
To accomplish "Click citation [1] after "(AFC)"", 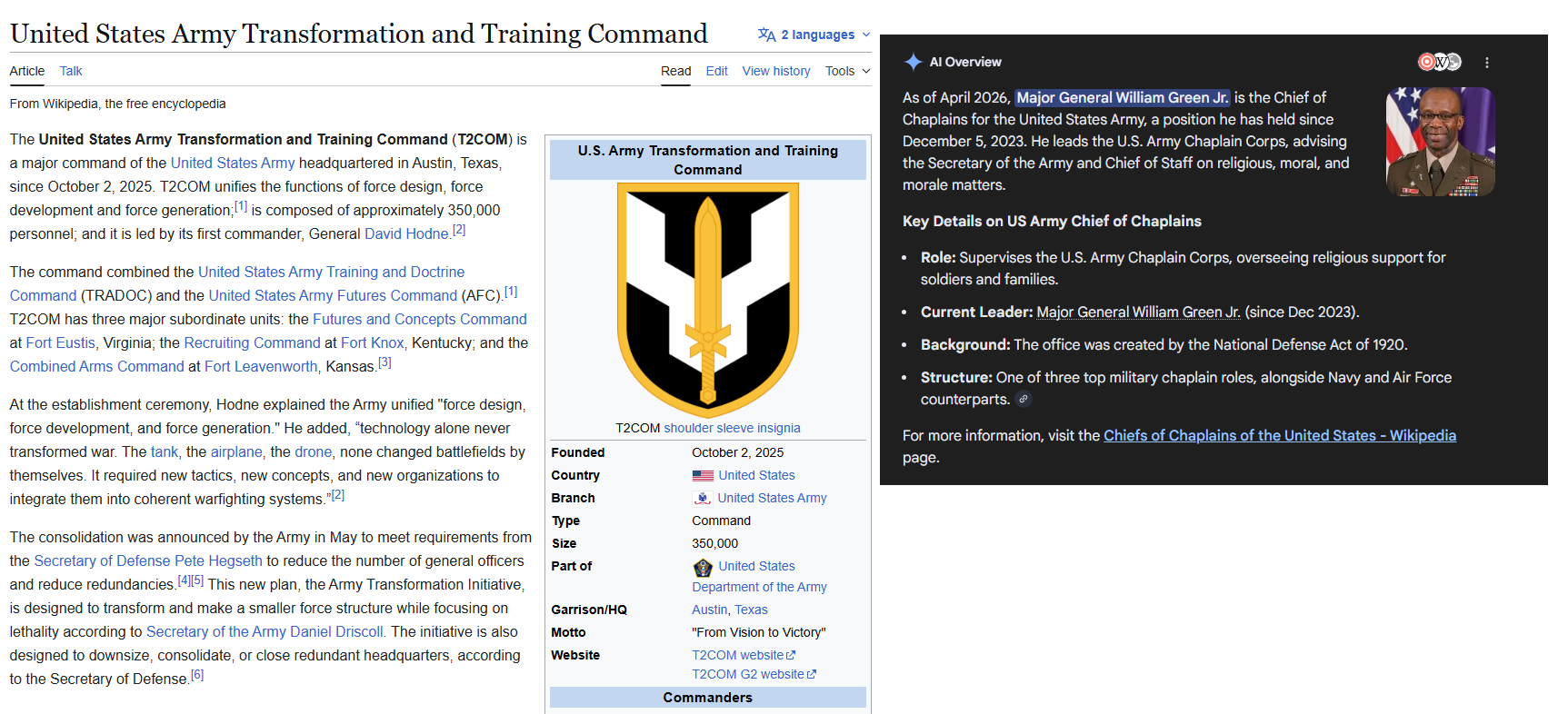I will 511,292.
